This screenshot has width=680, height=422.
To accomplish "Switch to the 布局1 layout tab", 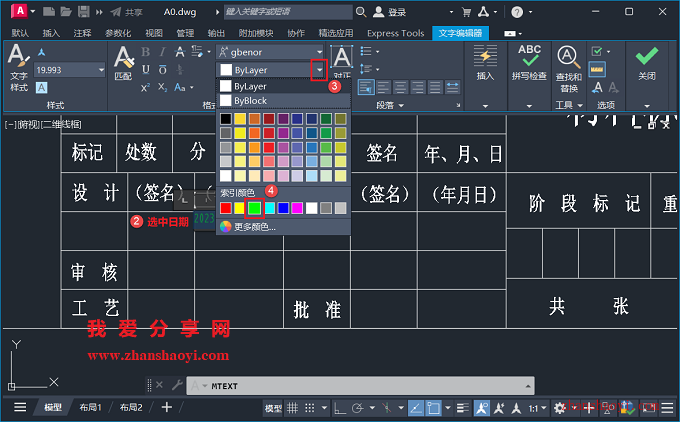I will (90, 407).
